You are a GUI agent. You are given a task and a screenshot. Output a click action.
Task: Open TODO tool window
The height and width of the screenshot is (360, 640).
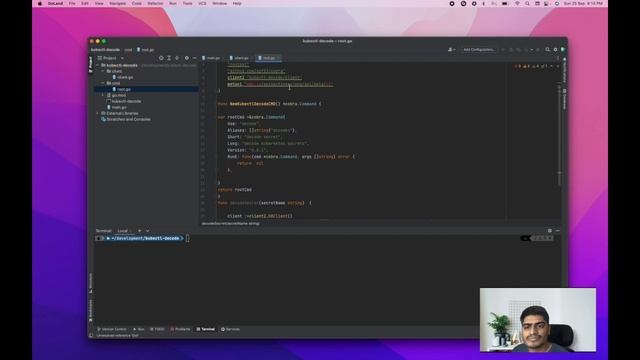tap(157, 329)
